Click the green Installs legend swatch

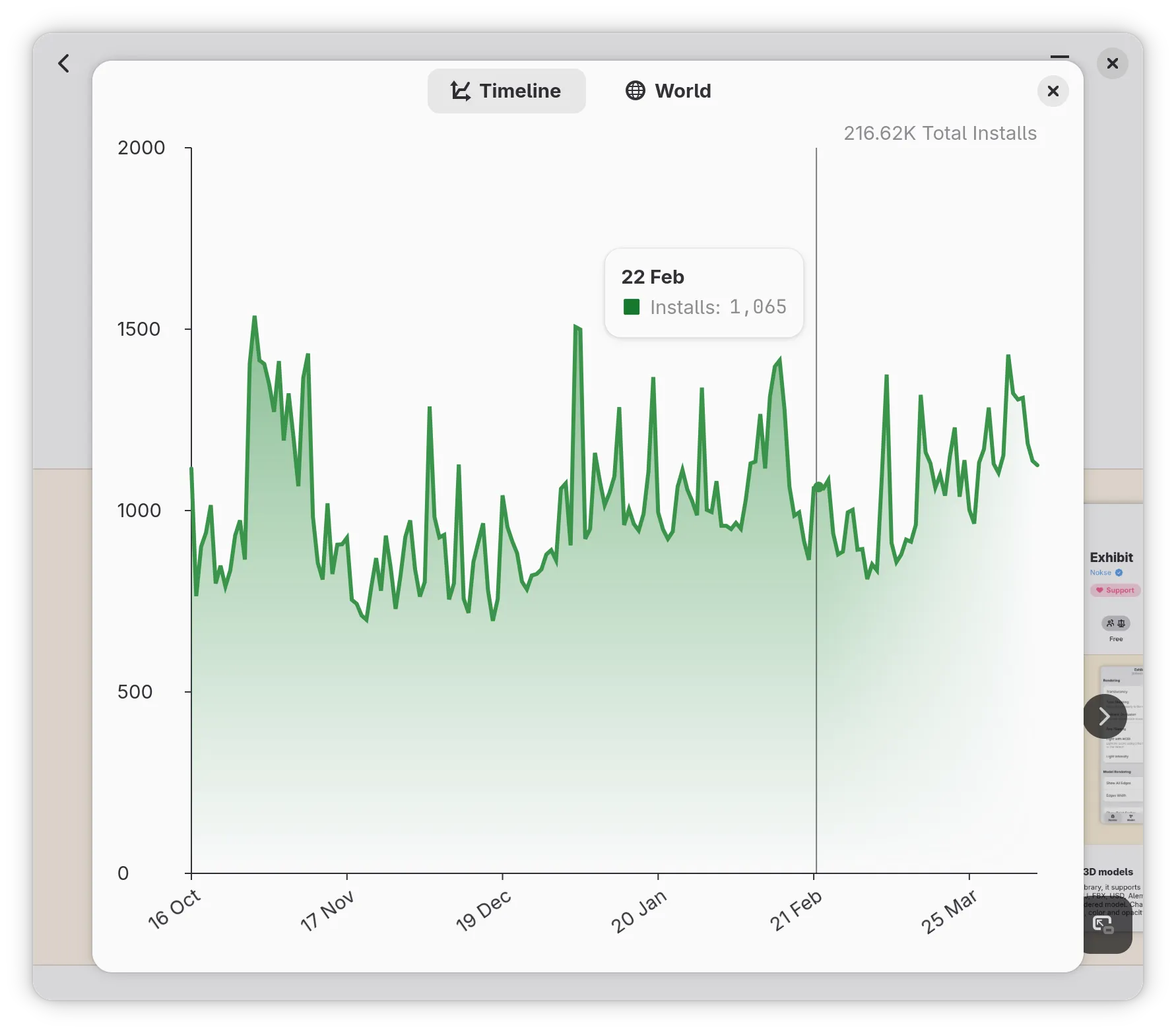click(x=632, y=307)
